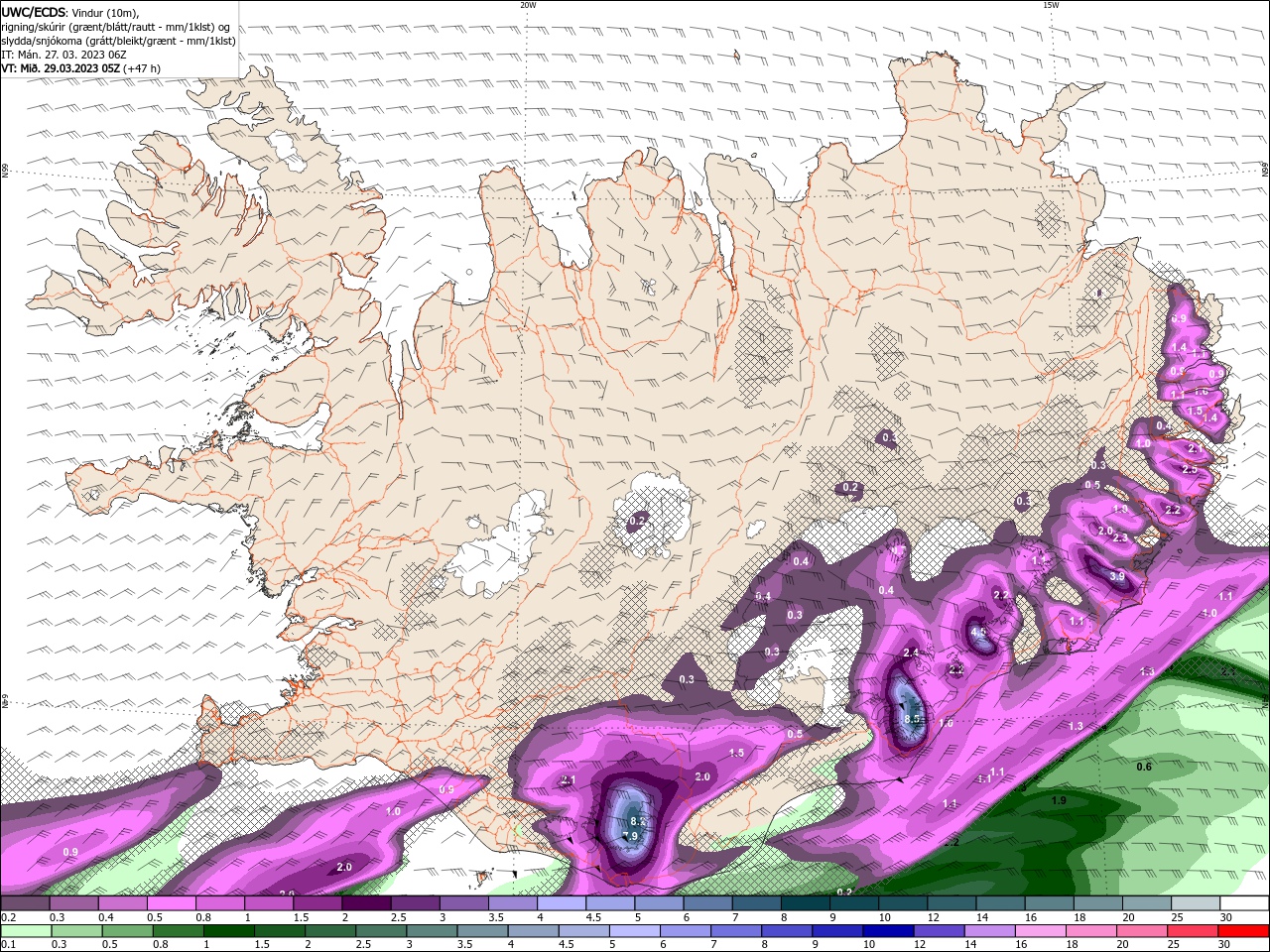Click the 0.6 rain value in the green area

[x=1144, y=767]
